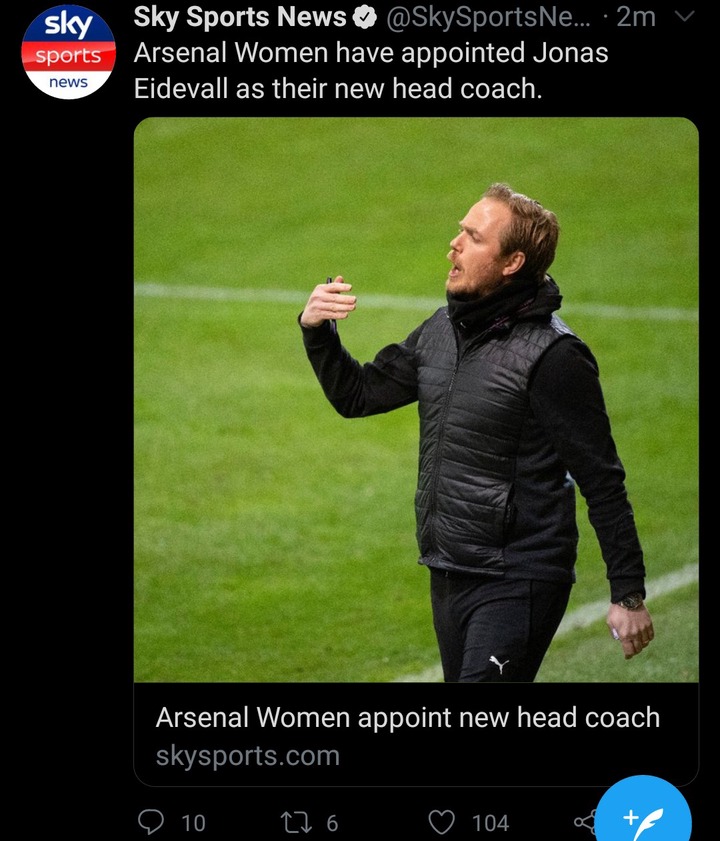
Task: View the 104 likes count
Action: [490, 823]
